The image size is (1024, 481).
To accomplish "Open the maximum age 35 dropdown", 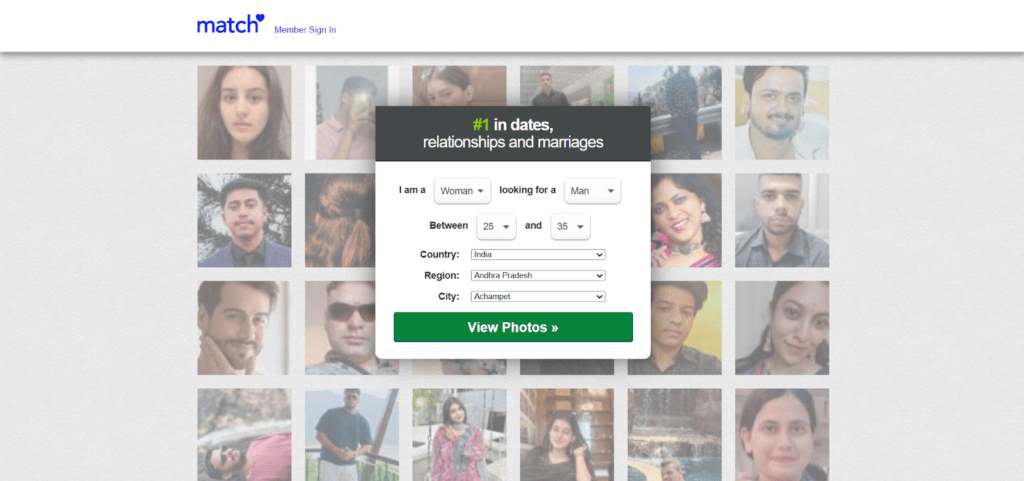I will [x=571, y=226].
